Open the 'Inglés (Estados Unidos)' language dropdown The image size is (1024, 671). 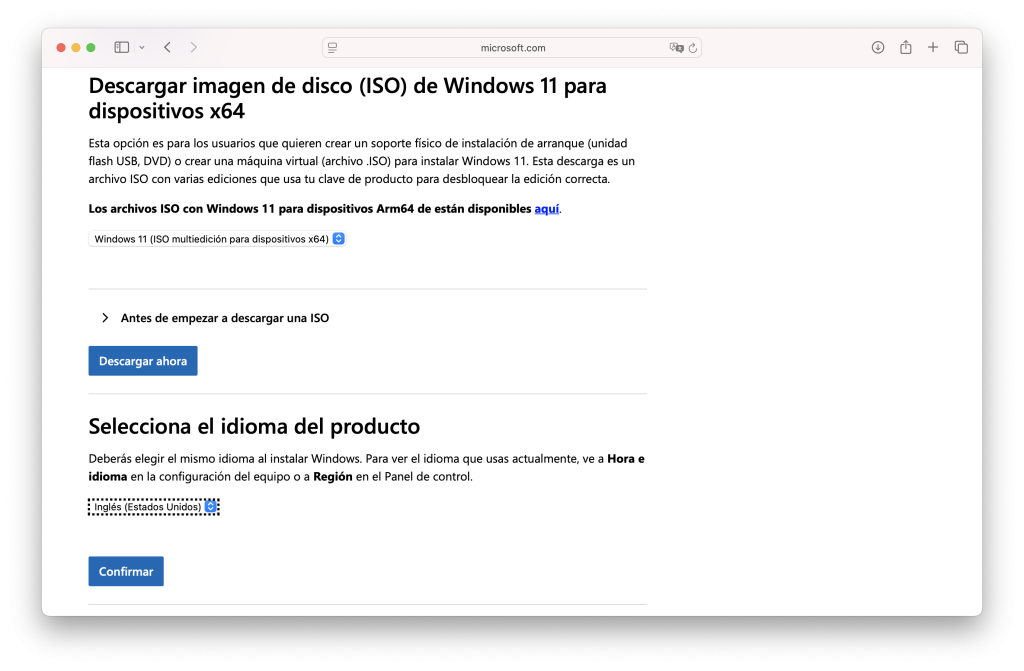(x=153, y=507)
